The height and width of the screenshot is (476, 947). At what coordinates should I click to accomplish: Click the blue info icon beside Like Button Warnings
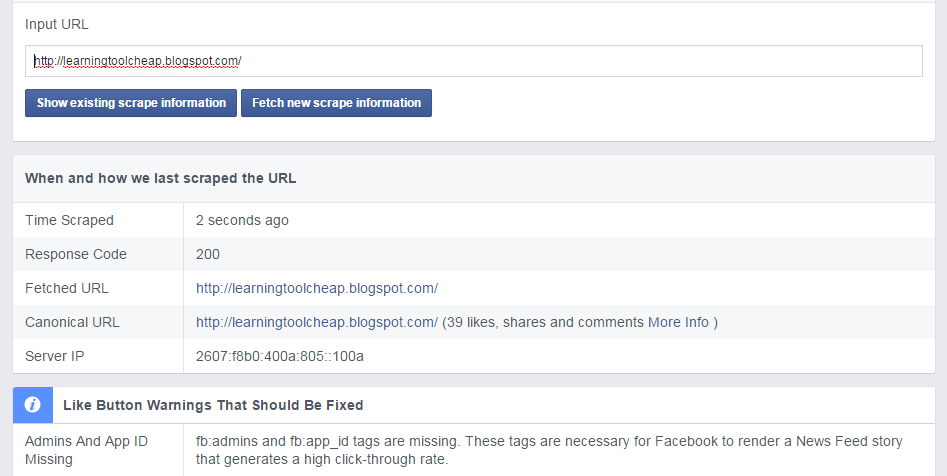pos(33,405)
